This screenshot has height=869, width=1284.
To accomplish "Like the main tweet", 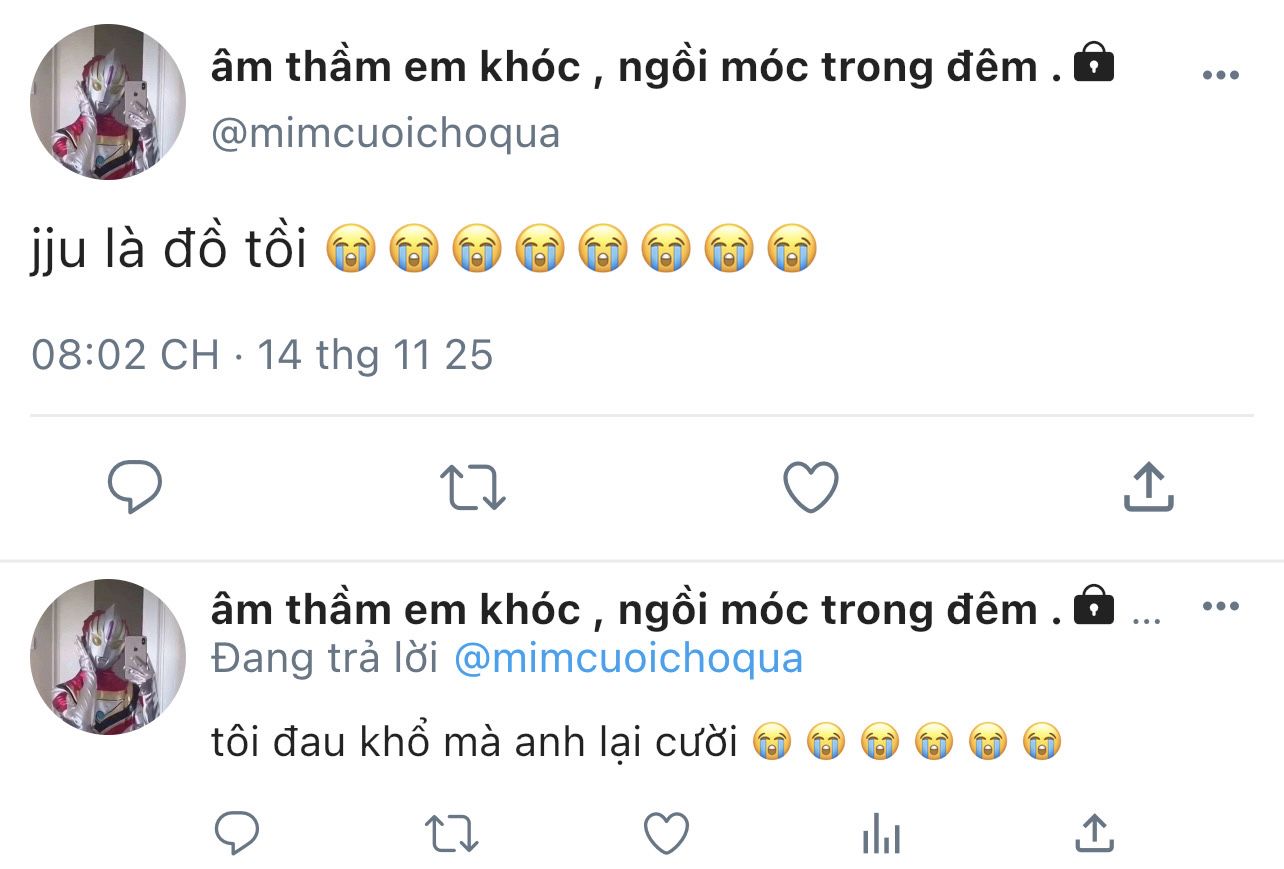I will [810, 488].
